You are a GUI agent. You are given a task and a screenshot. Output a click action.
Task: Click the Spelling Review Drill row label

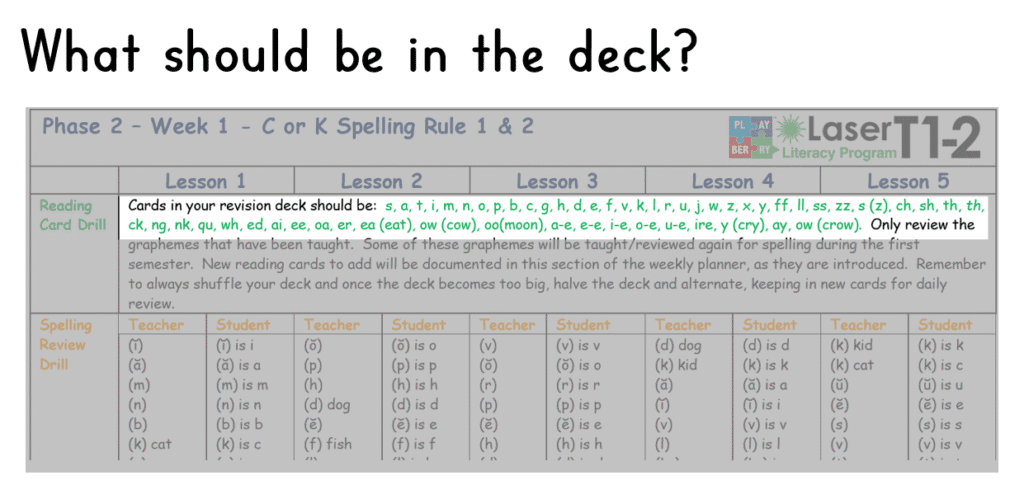point(63,344)
